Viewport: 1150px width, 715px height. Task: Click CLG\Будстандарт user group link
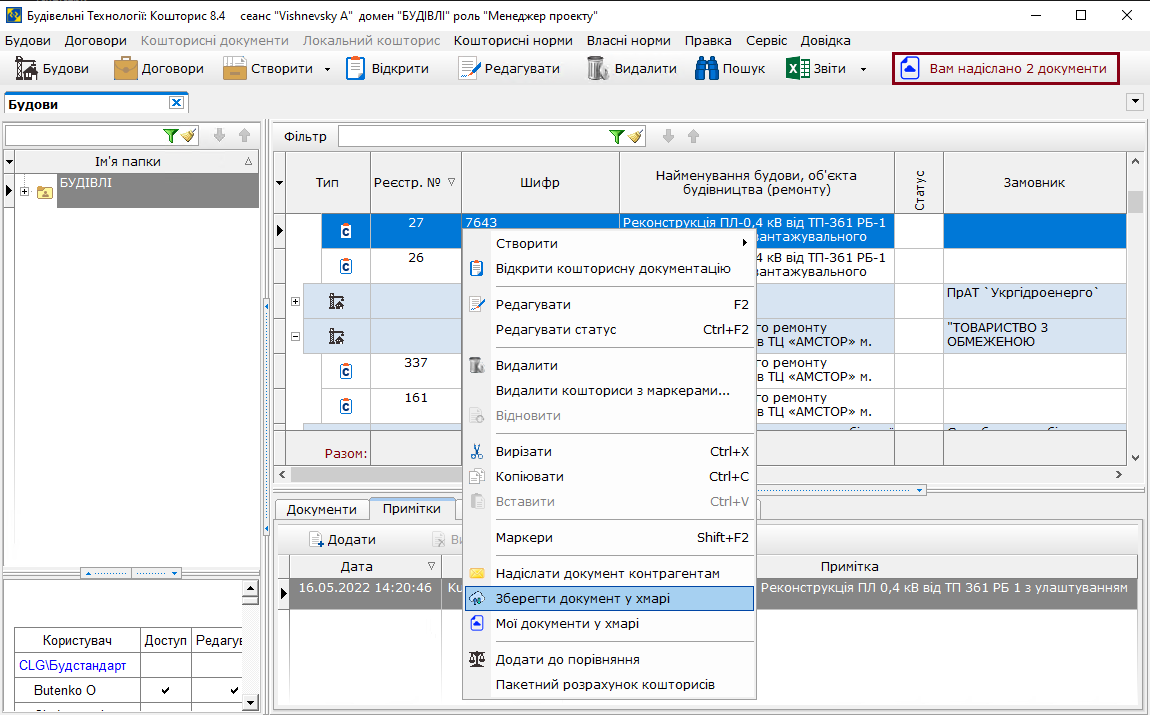pos(73,665)
